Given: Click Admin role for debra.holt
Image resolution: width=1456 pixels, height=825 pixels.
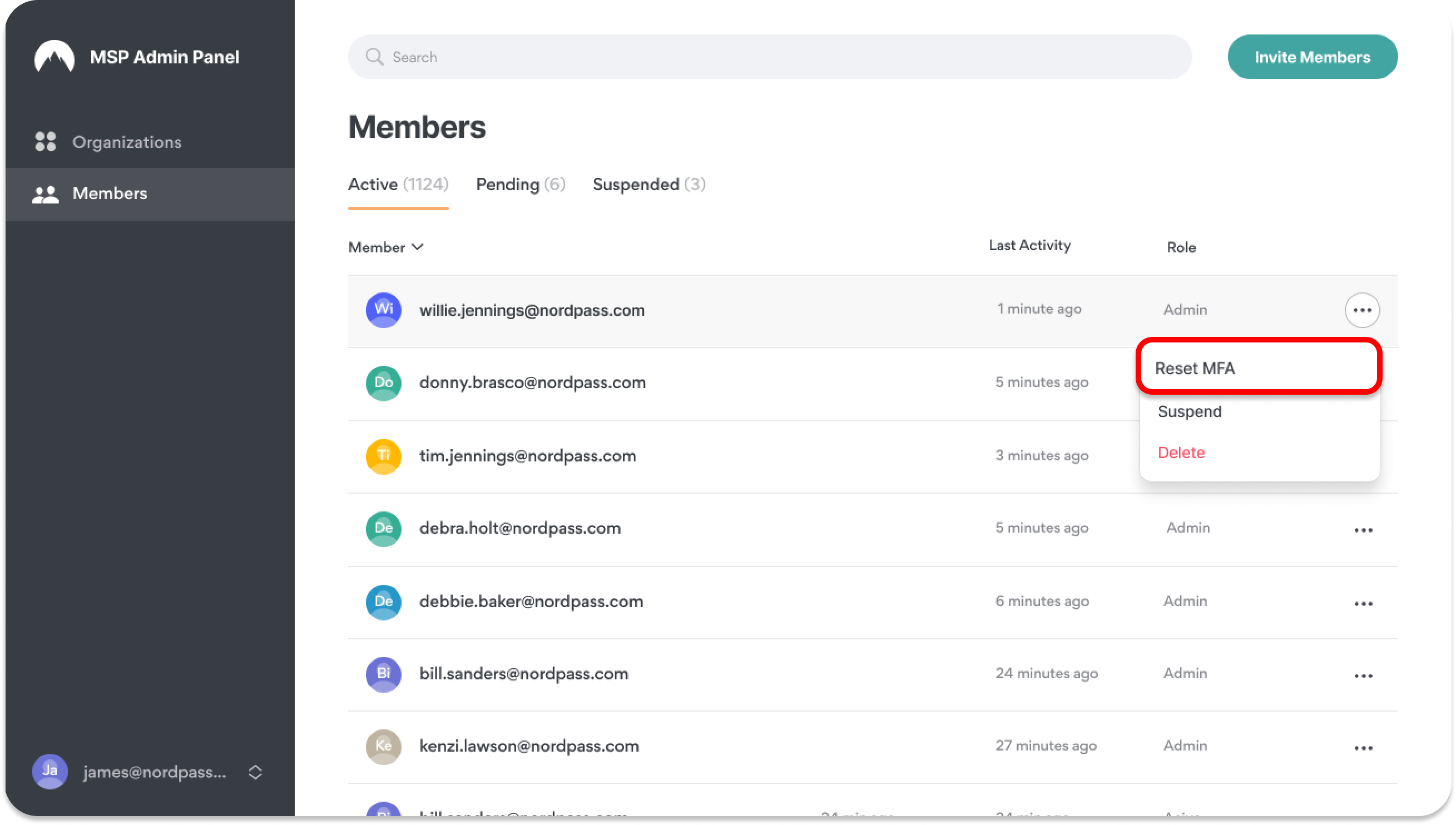Looking at the screenshot, I should pyautogui.click(x=1188, y=528).
